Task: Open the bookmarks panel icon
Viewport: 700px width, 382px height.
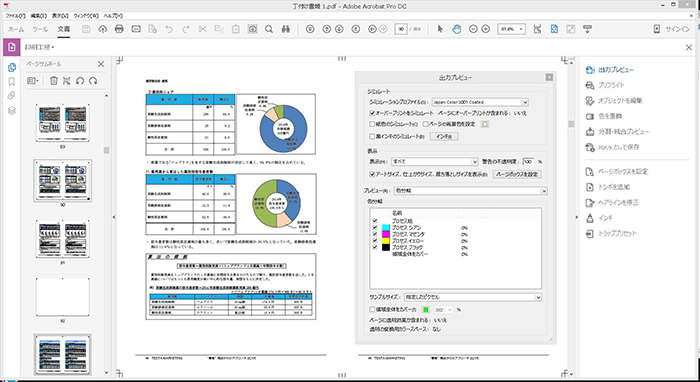Action: coord(12,82)
